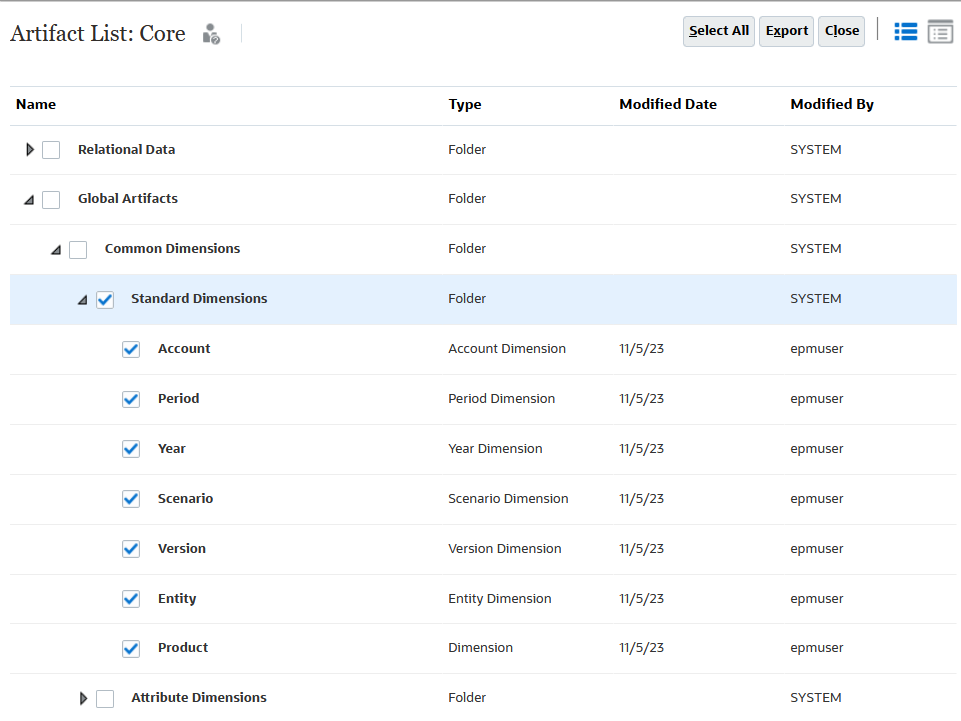Check the Relational Data checkbox
961x721 pixels.
point(51,150)
